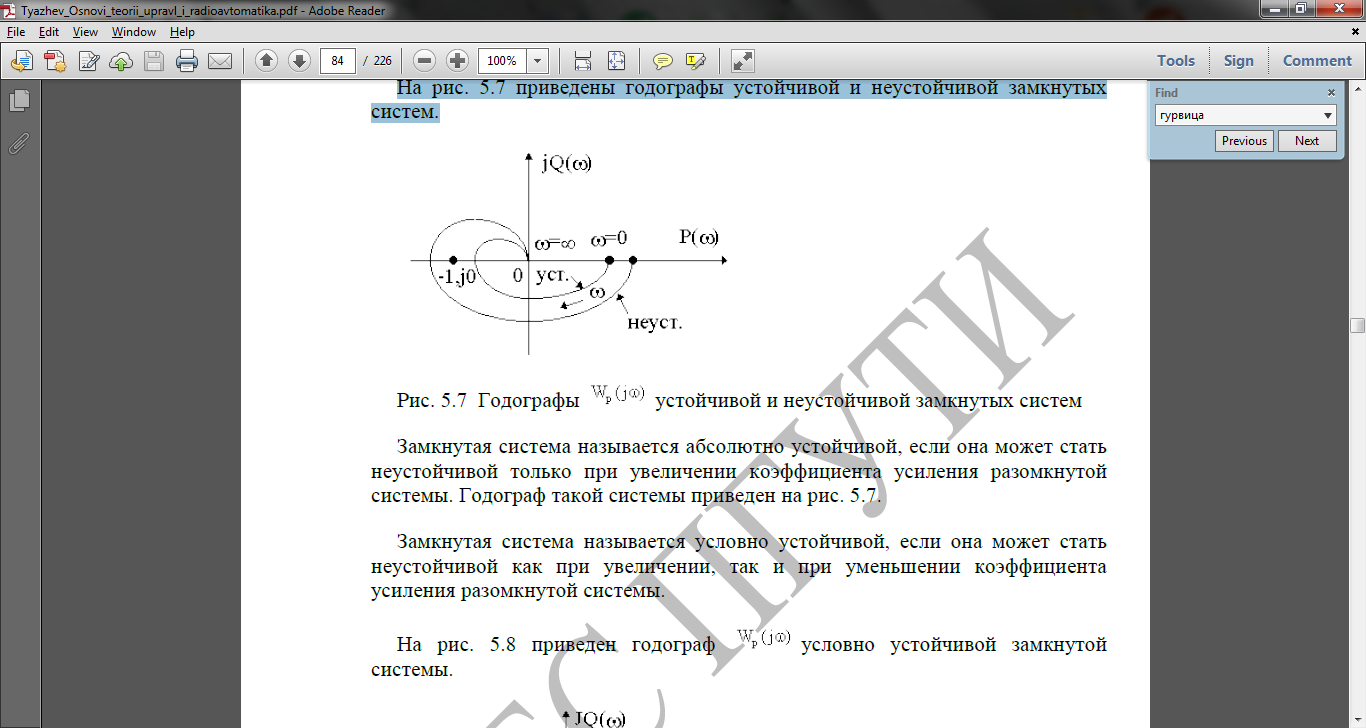The width and height of the screenshot is (1366, 728).
Task: Open a file via the Open icon
Action: tap(22, 61)
